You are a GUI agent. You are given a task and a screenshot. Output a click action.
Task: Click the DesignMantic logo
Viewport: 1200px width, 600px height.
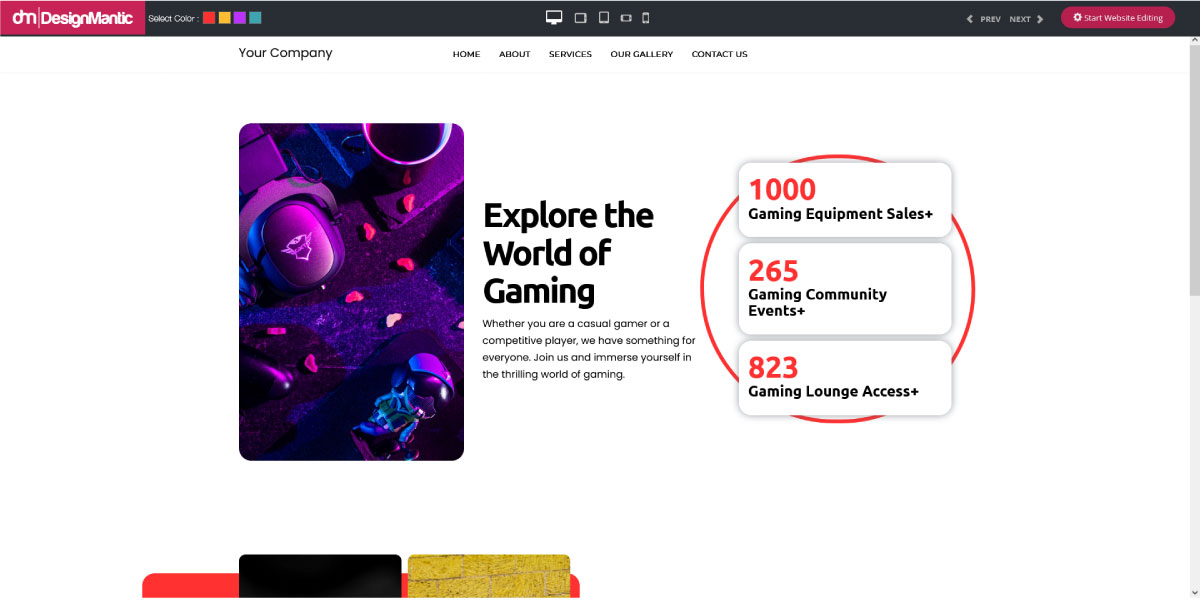point(72,18)
